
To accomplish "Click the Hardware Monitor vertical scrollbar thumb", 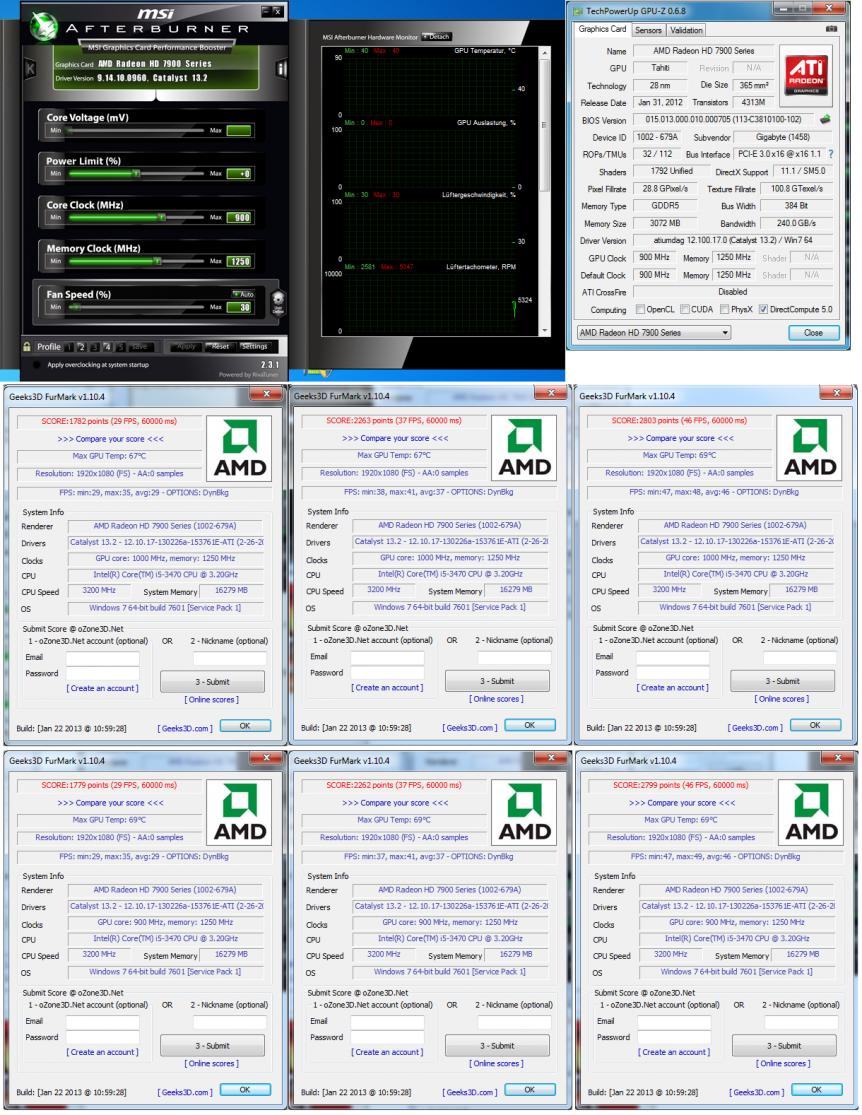I will (545, 124).
